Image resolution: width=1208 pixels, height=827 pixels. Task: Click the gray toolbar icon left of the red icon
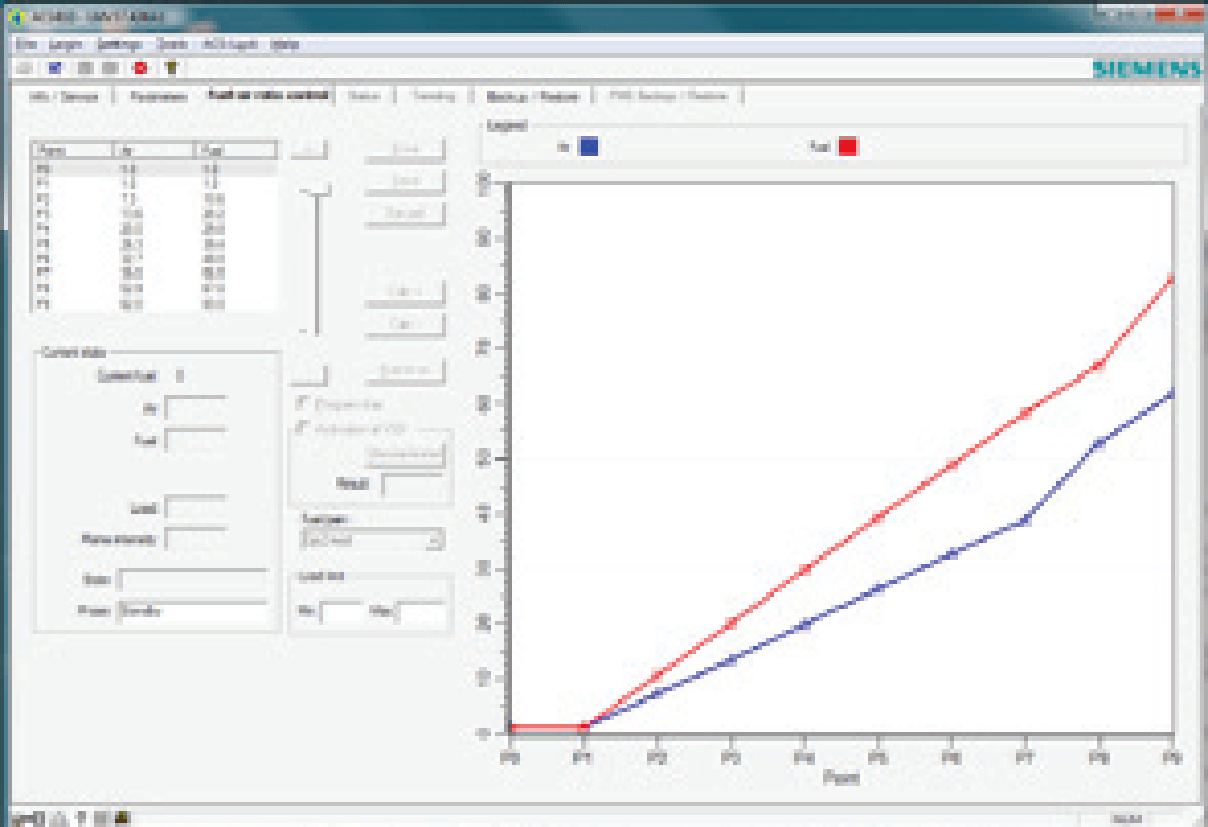tap(110, 68)
